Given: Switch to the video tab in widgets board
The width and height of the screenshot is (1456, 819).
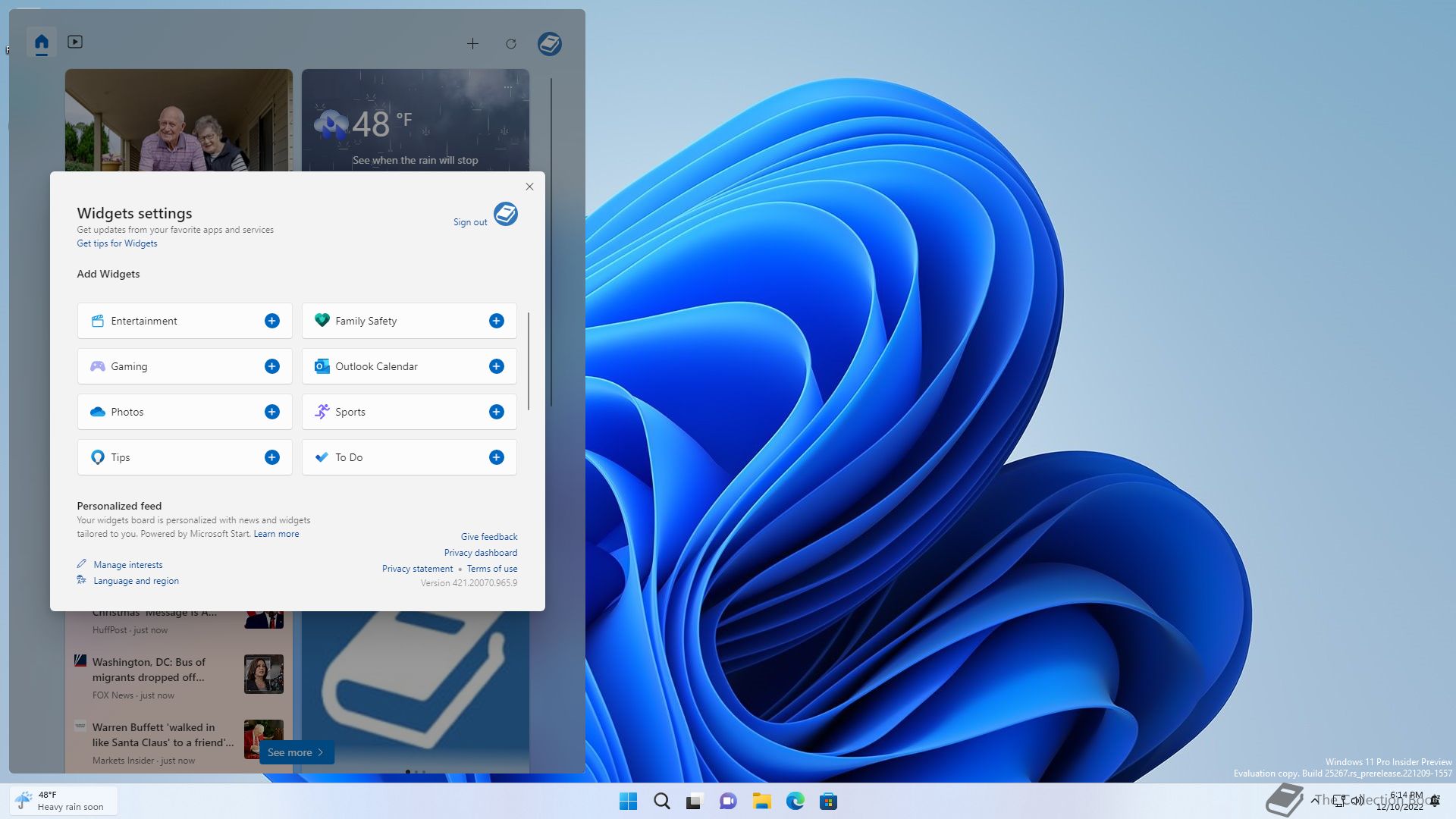Looking at the screenshot, I should (x=74, y=42).
